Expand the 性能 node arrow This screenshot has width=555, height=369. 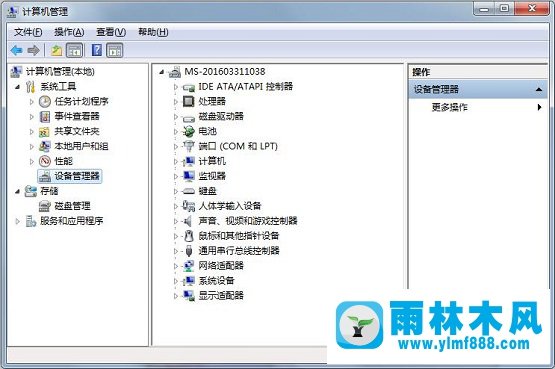click(x=32, y=161)
